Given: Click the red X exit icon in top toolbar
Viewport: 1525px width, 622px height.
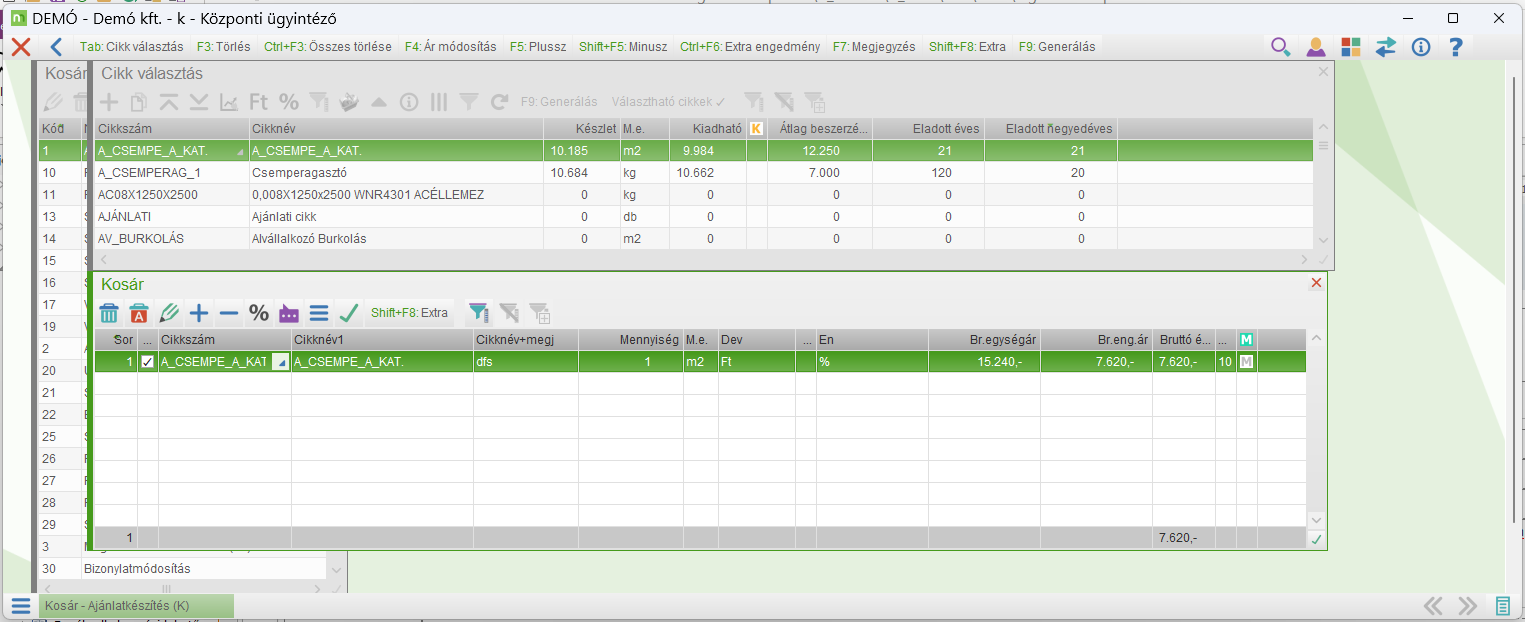Looking at the screenshot, I should (x=20, y=47).
